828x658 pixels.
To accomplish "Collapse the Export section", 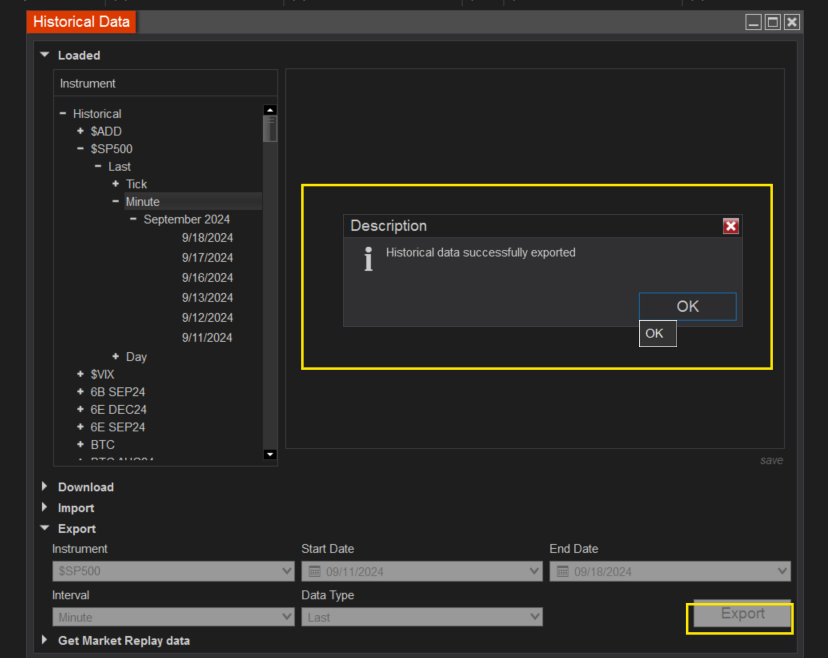I will pos(45,528).
